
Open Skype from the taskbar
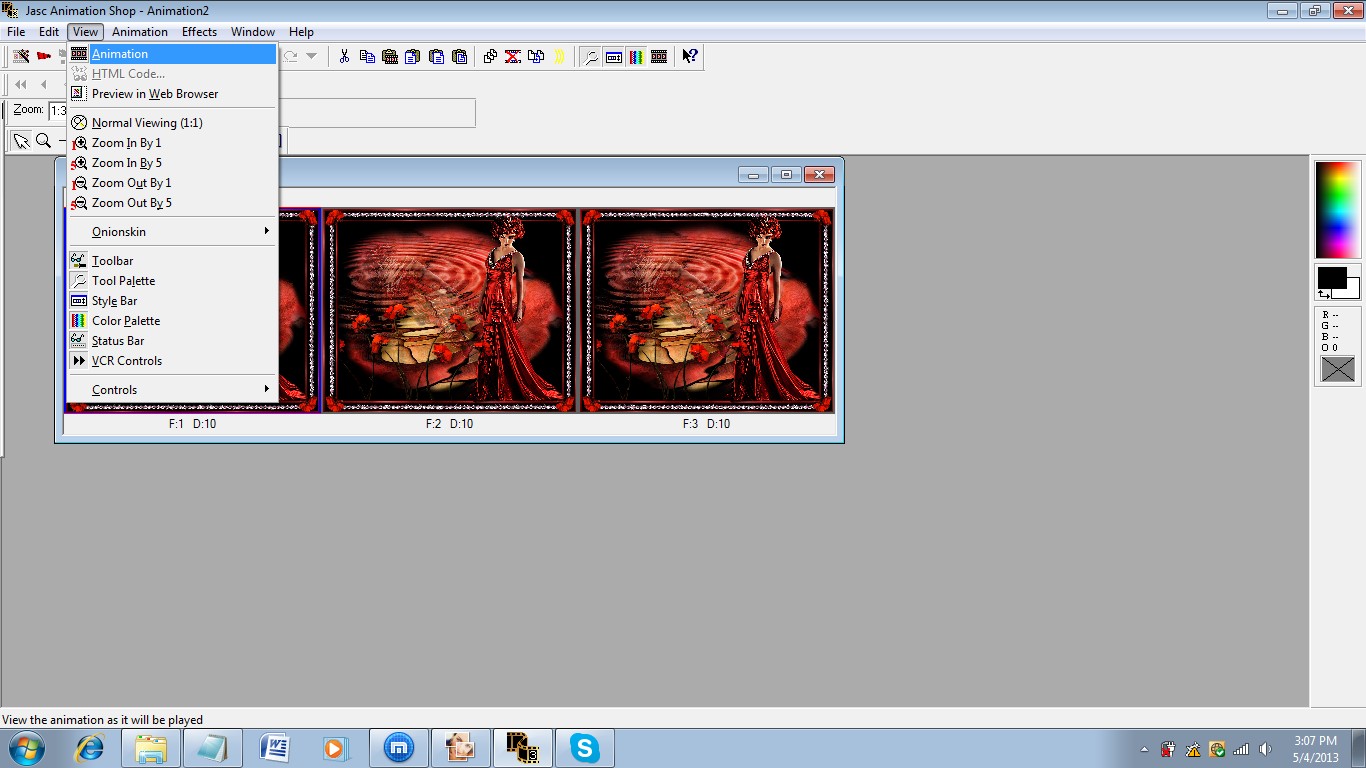pos(584,747)
